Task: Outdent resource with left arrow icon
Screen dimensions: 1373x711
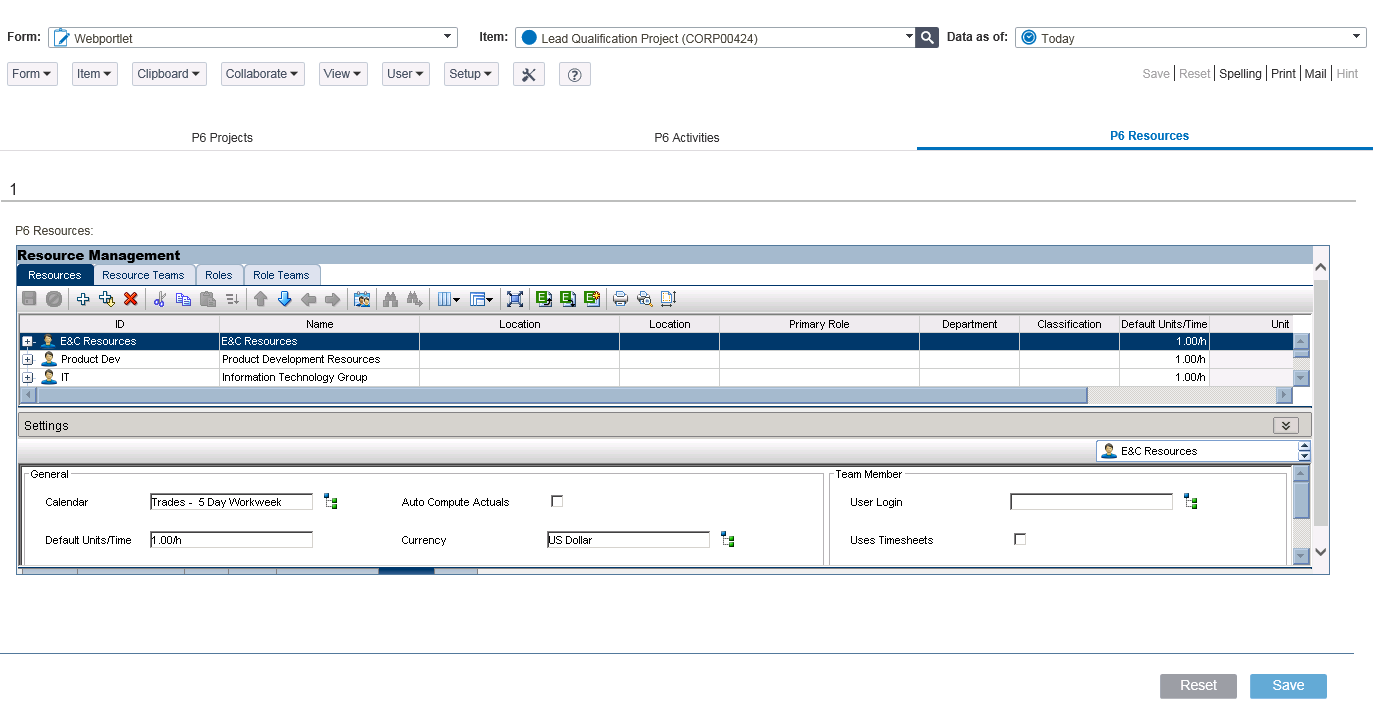Action: [x=309, y=298]
